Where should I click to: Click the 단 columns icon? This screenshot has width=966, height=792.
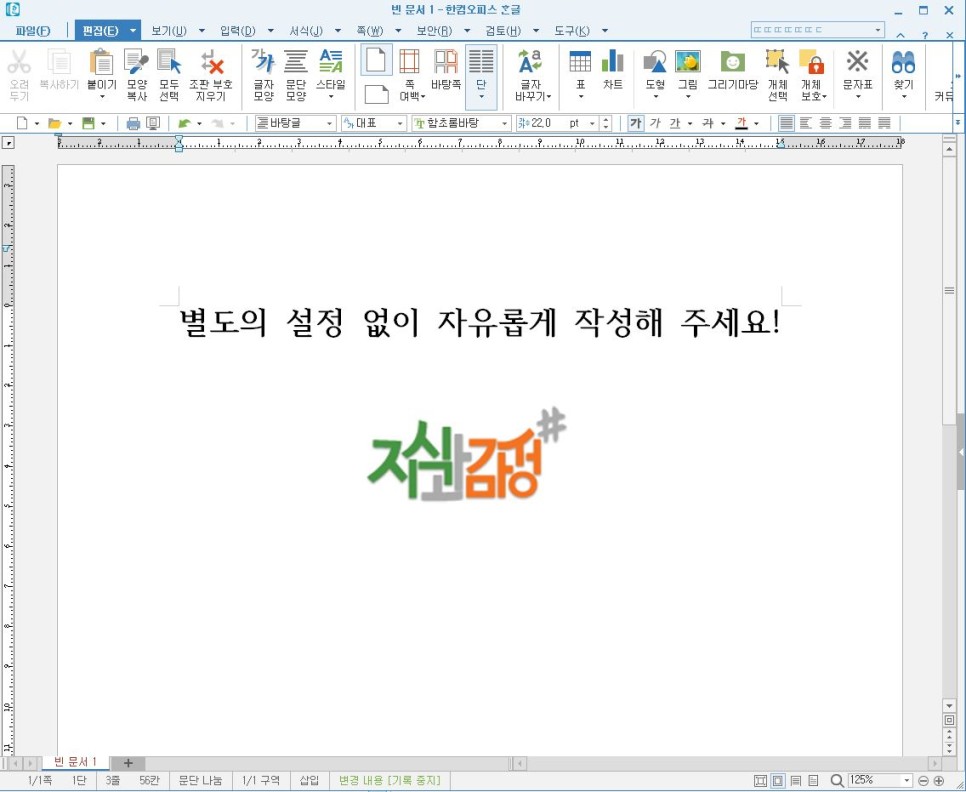(x=481, y=62)
